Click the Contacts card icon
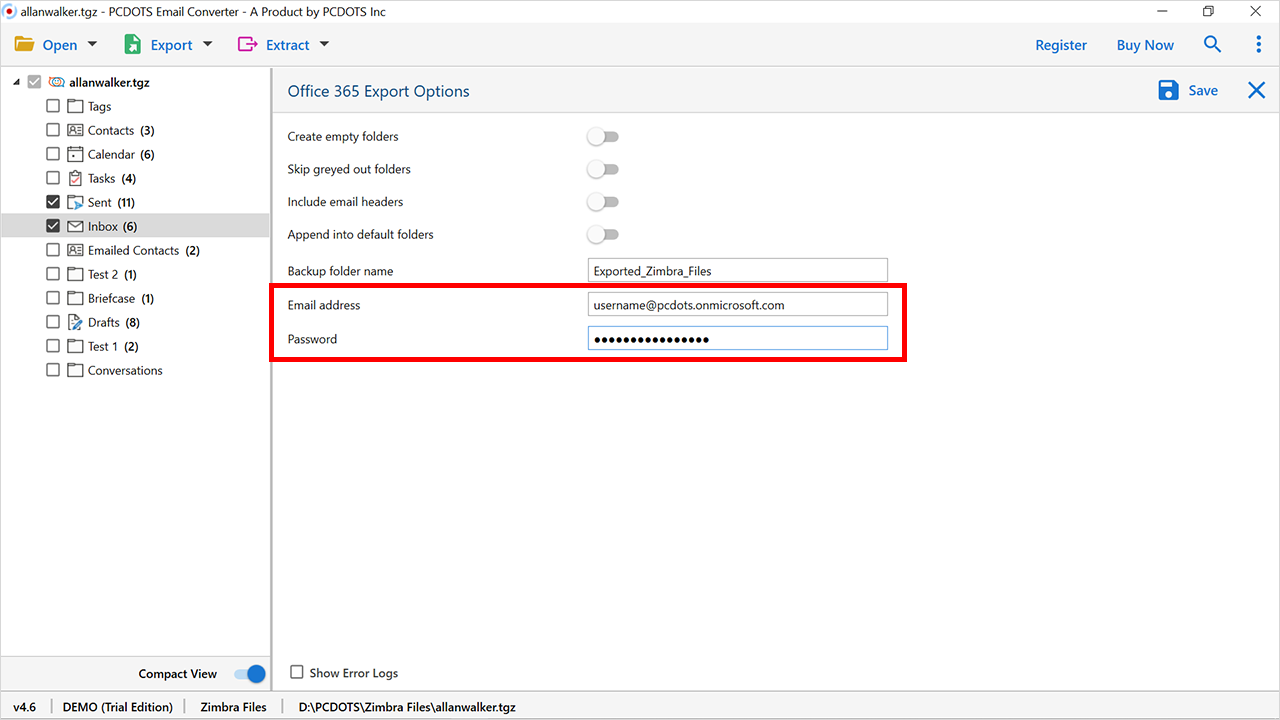Screen dimensions: 1280x720 tap(75, 130)
